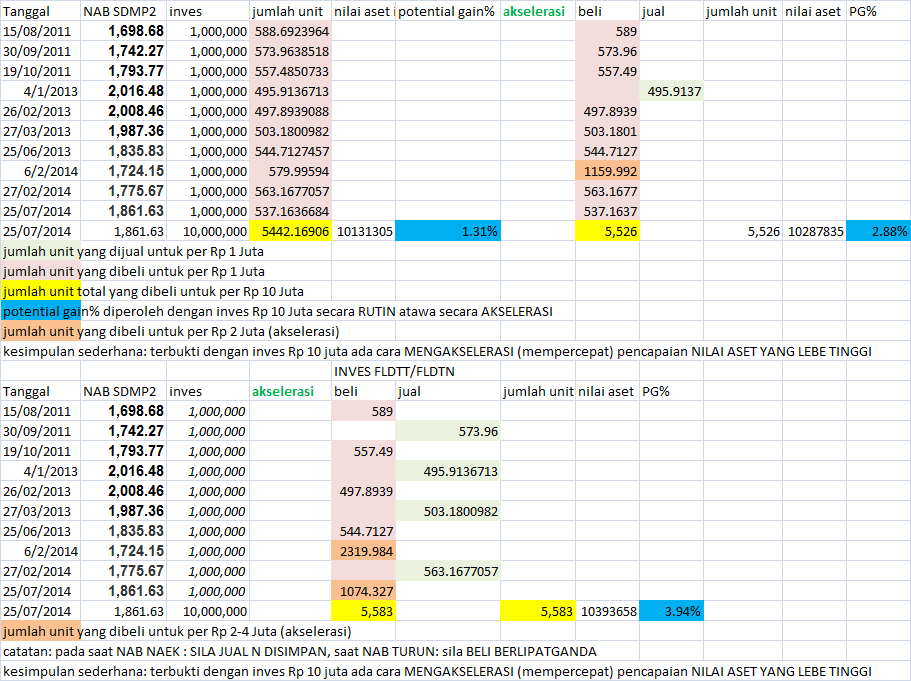
Task: Click legend row 'jumlah unit yang dijual untuk per Rp 1 Juta'
Action: coord(134,252)
